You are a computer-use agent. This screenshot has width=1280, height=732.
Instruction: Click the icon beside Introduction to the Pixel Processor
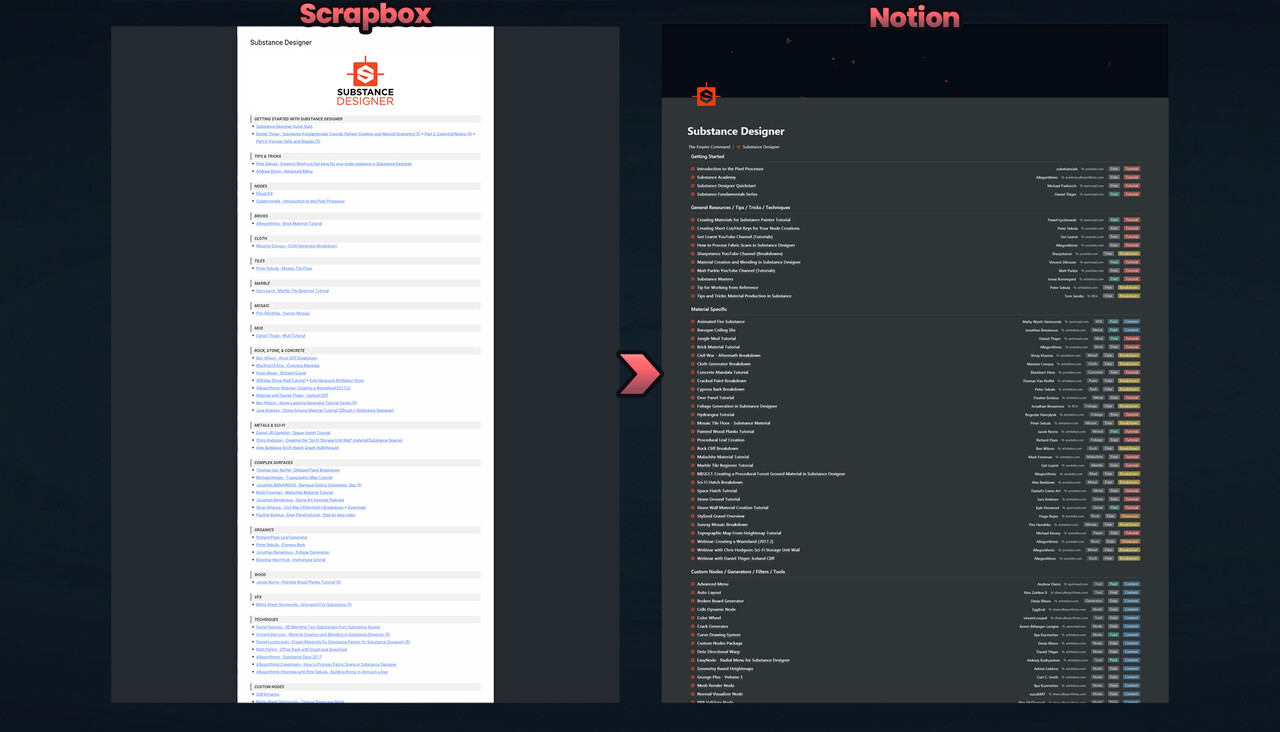(x=692, y=169)
